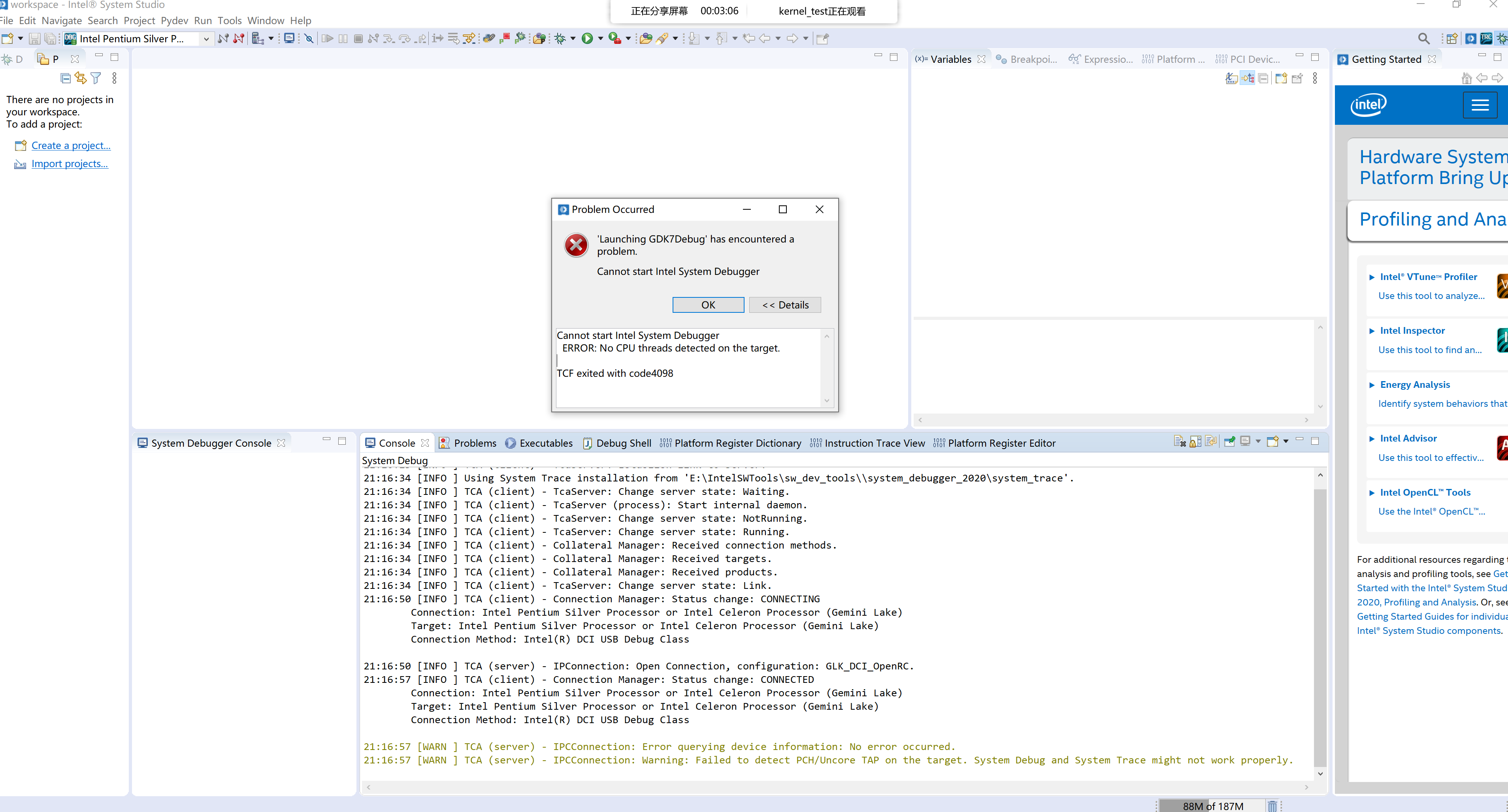Image resolution: width=1508 pixels, height=812 pixels.
Task: Open the Intel Advisor link
Action: (x=1408, y=439)
